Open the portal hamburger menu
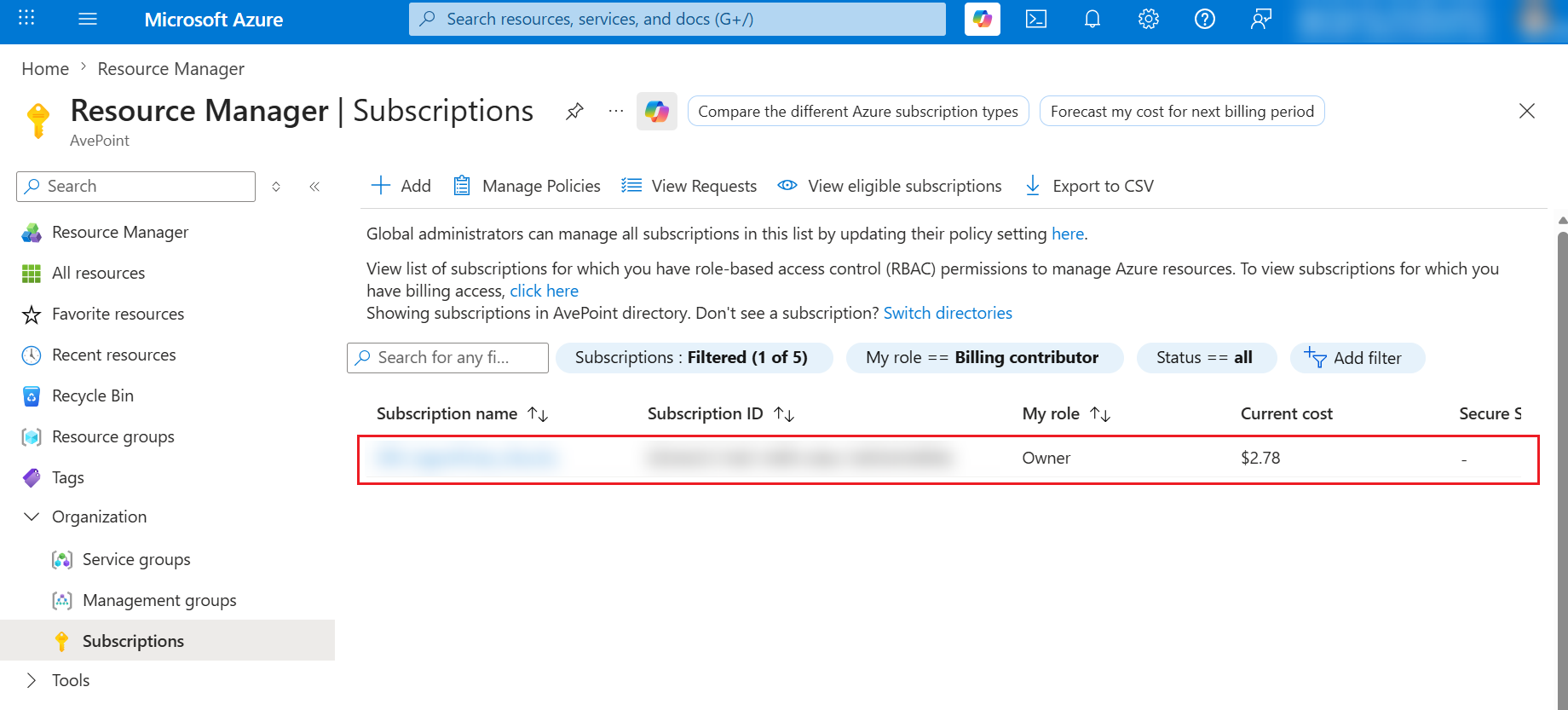The image size is (1568, 710). [x=88, y=19]
